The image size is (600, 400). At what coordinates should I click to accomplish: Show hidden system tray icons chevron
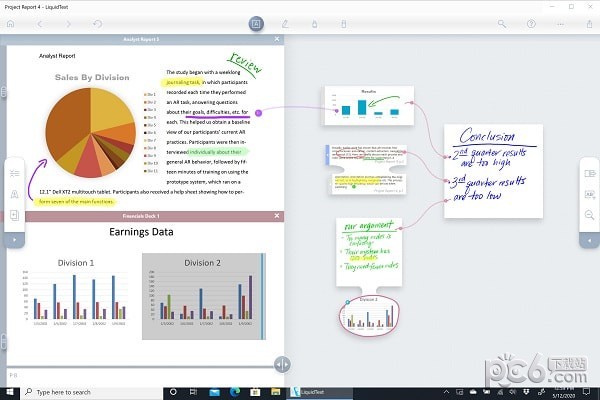(x=446, y=392)
